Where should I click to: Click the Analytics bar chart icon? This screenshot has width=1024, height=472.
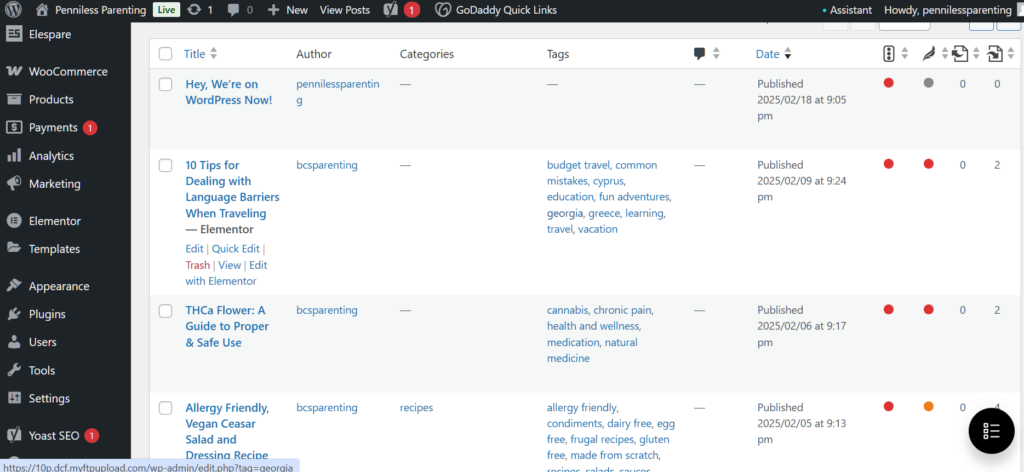tap(14, 155)
